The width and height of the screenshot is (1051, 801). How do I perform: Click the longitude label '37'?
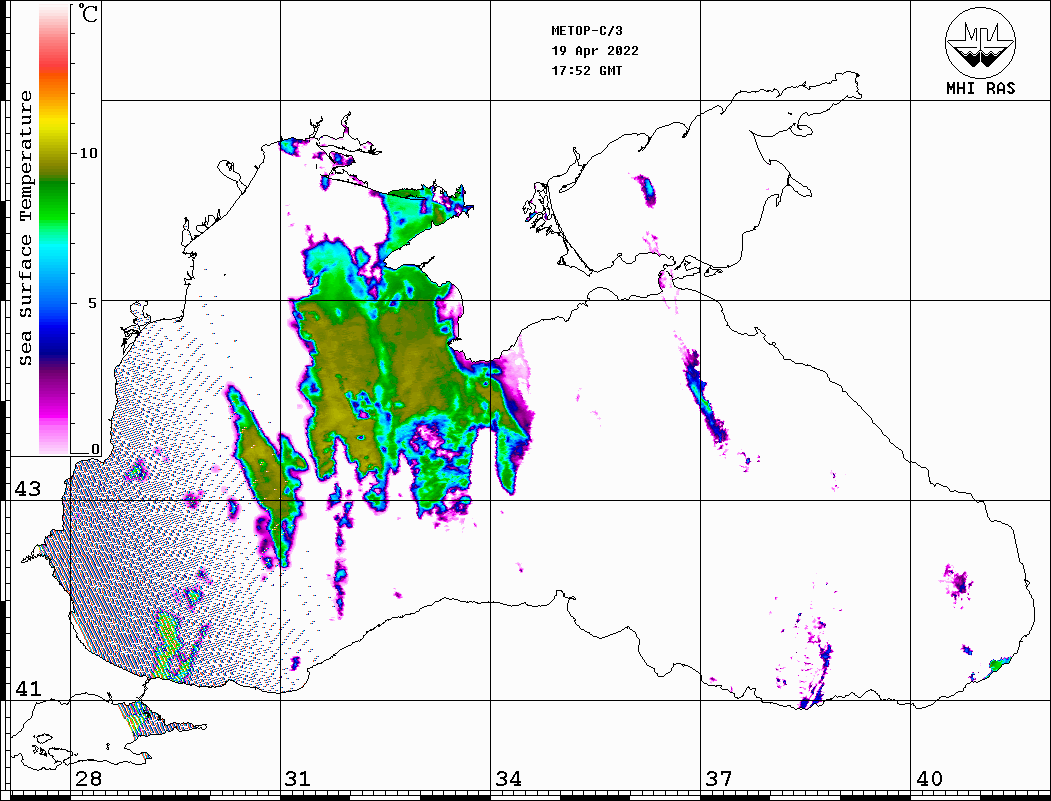click(x=719, y=779)
